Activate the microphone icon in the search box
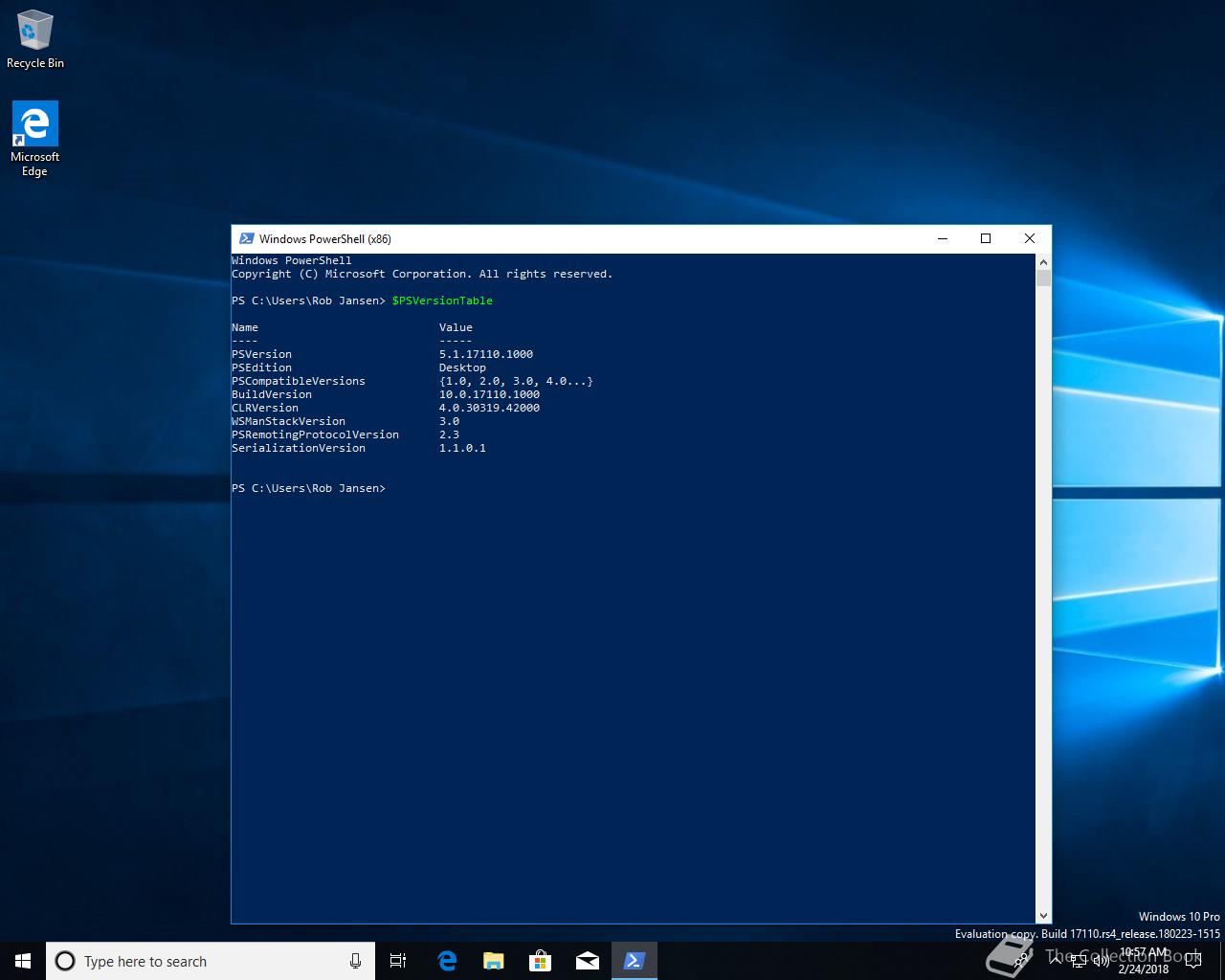1225x980 pixels. [355, 961]
